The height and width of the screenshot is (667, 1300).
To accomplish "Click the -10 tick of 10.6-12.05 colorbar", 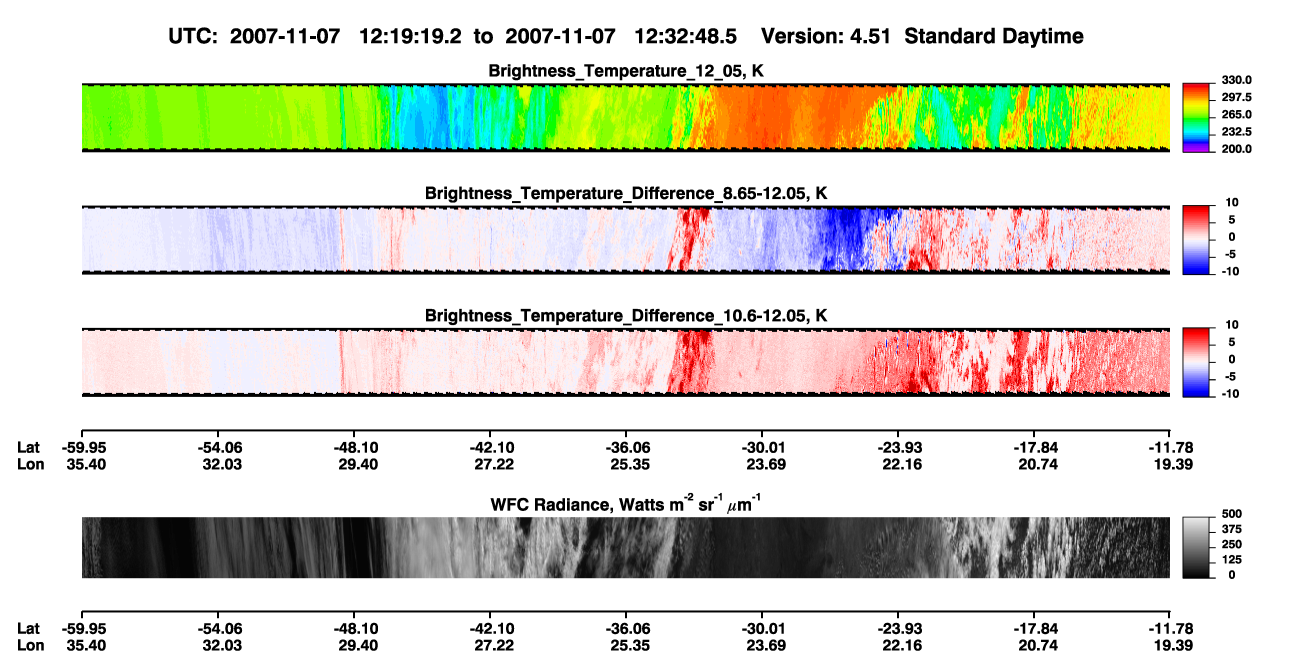I will [1233, 393].
